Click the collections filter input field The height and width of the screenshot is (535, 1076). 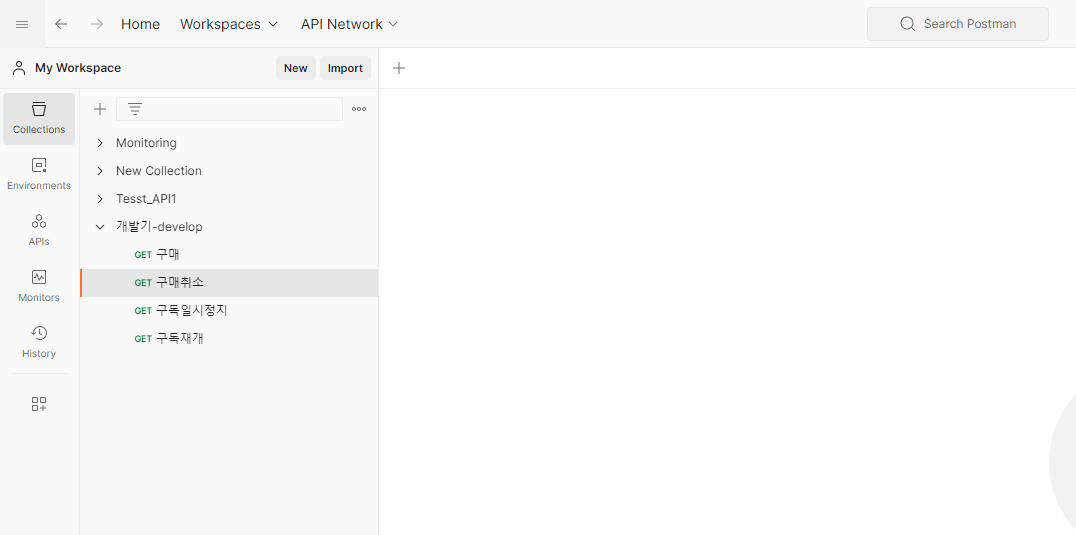(x=229, y=109)
